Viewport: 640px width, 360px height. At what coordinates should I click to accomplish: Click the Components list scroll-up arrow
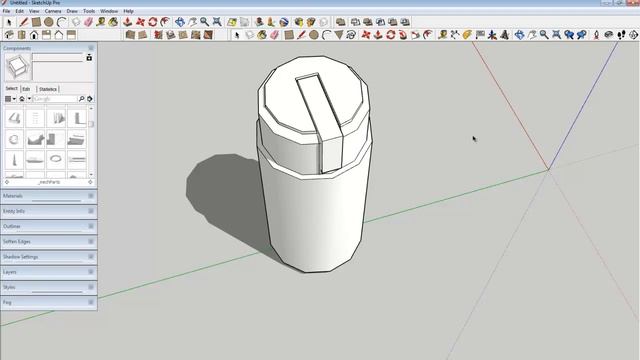[91, 109]
